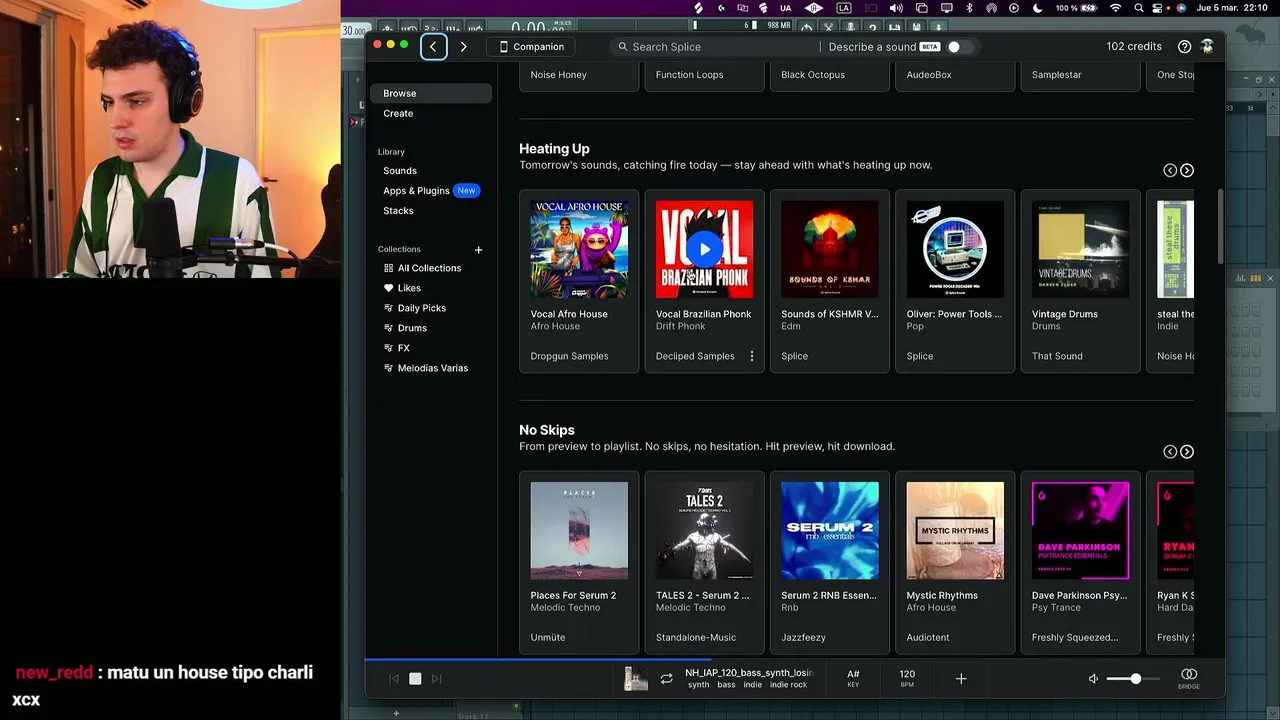Viewport: 1280px width, 720px height.
Task: Click the Standalone-Music label link
Action: [696, 637]
